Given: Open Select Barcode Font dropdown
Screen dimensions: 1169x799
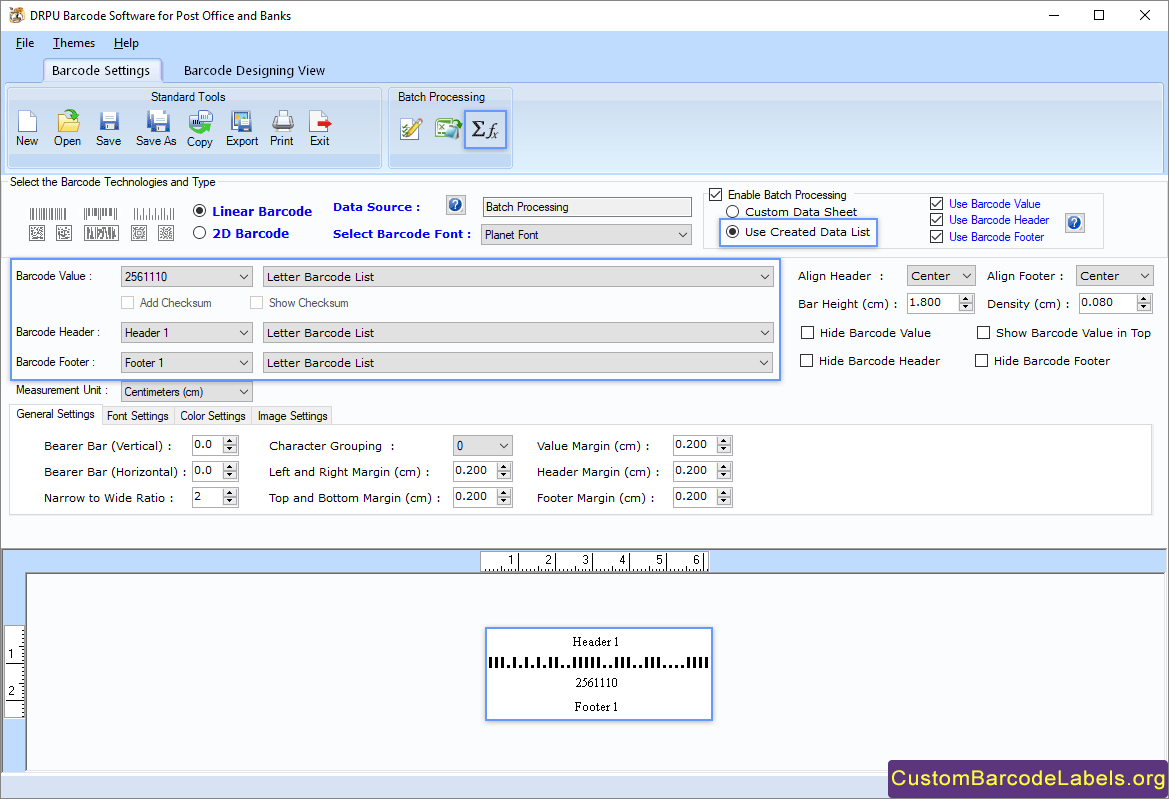Looking at the screenshot, I should tap(586, 235).
